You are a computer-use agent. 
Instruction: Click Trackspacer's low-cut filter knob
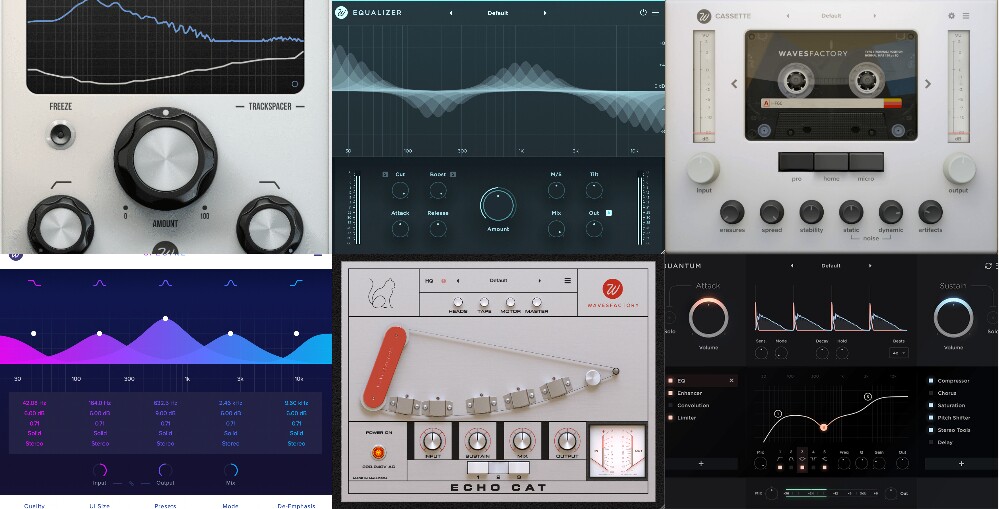[x=61, y=228]
